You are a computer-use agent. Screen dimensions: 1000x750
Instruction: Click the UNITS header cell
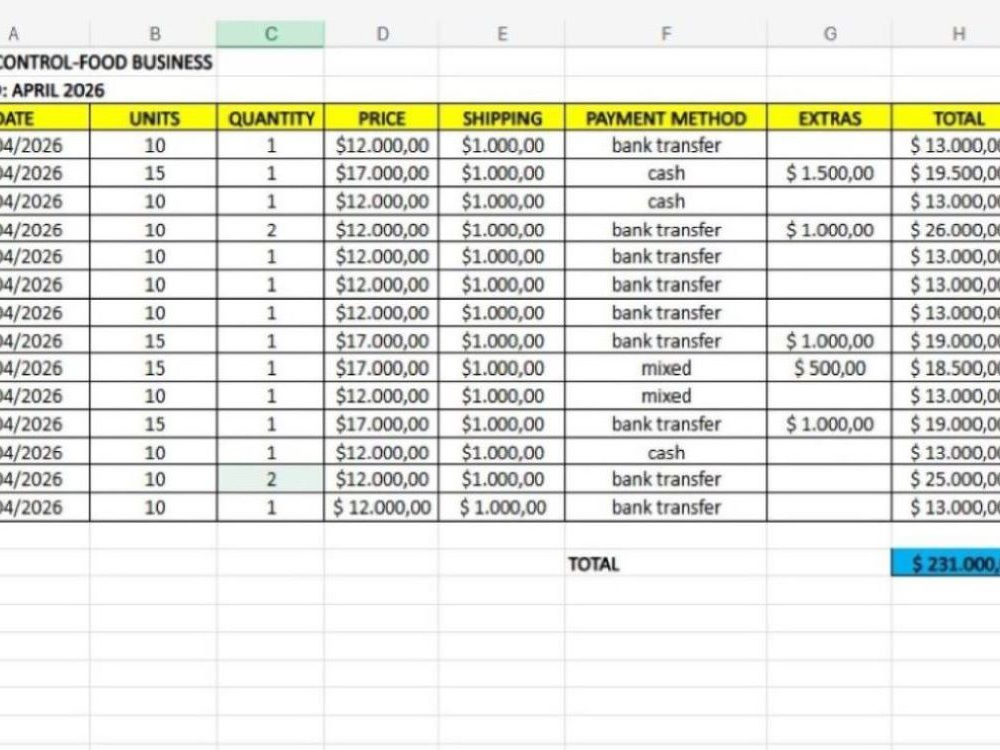(154, 118)
